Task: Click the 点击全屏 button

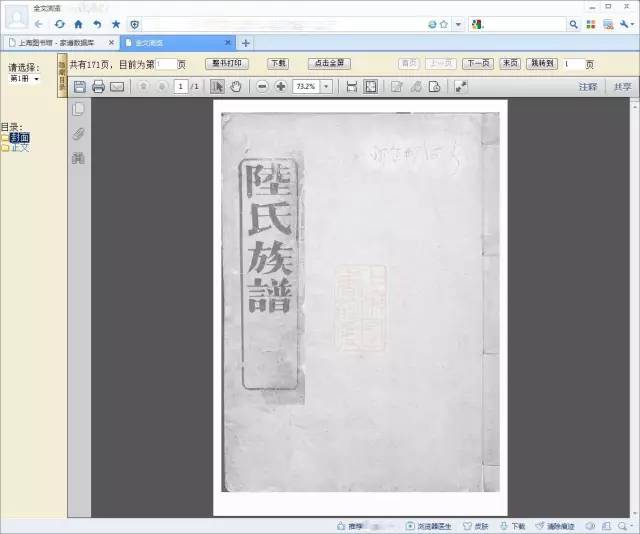Action: click(329, 64)
